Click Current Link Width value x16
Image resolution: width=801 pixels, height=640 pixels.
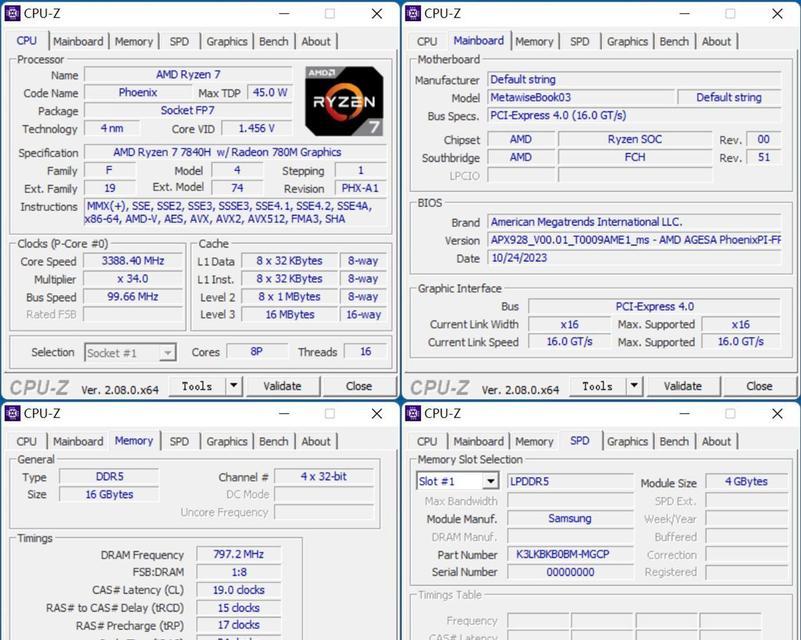point(570,324)
